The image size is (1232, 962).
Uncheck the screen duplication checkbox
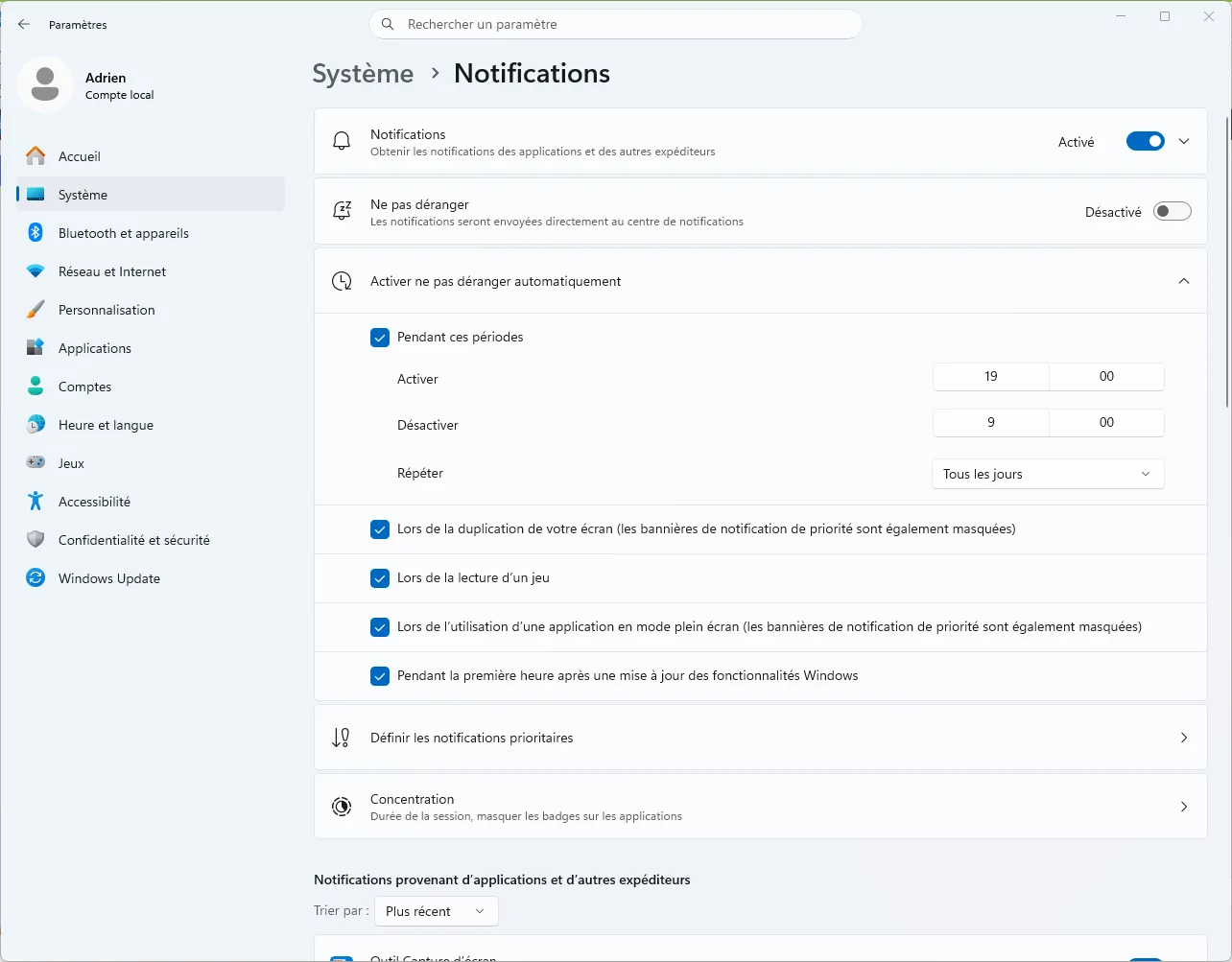click(380, 529)
